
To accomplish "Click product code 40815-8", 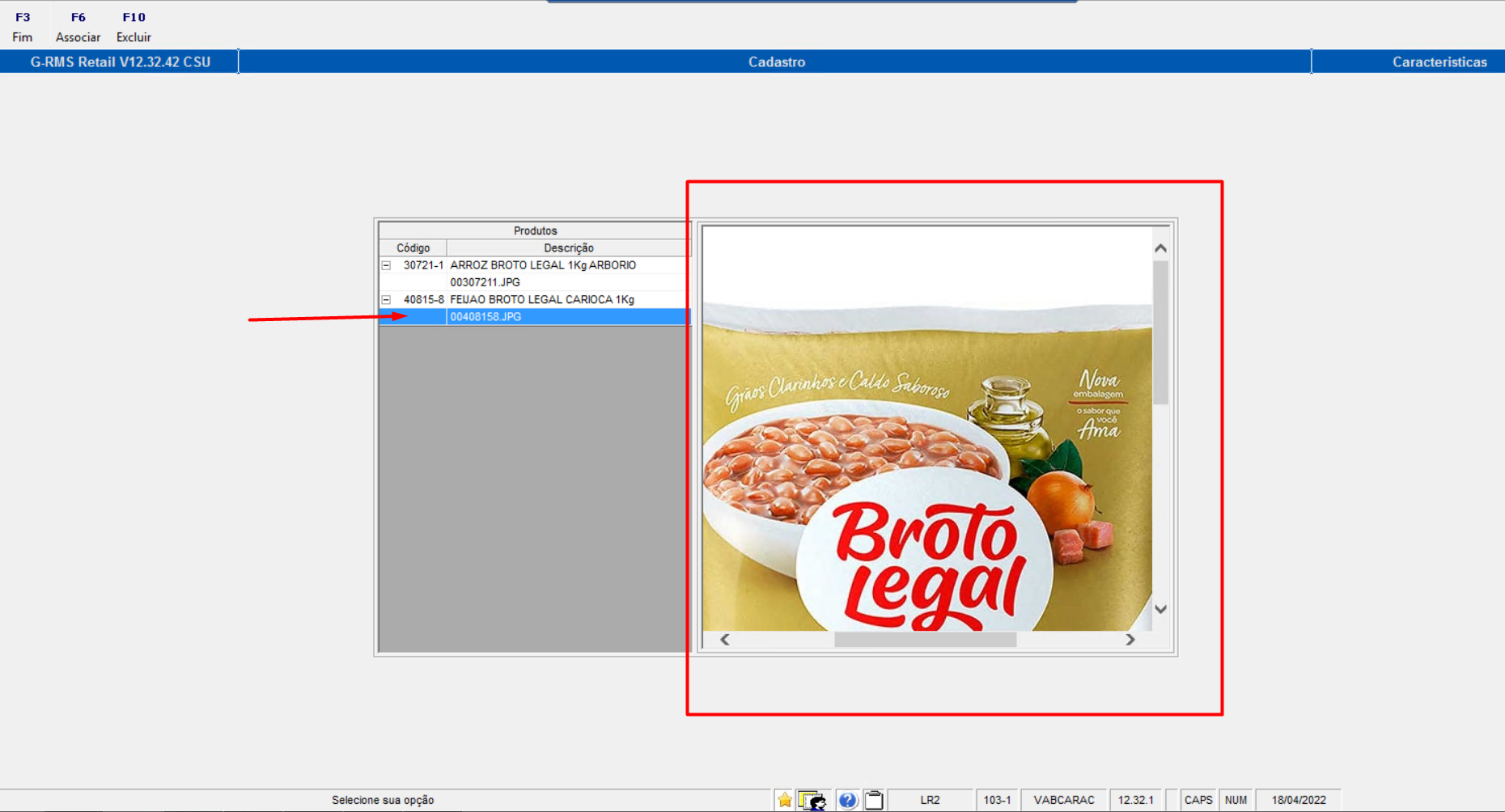I will coord(423,299).
